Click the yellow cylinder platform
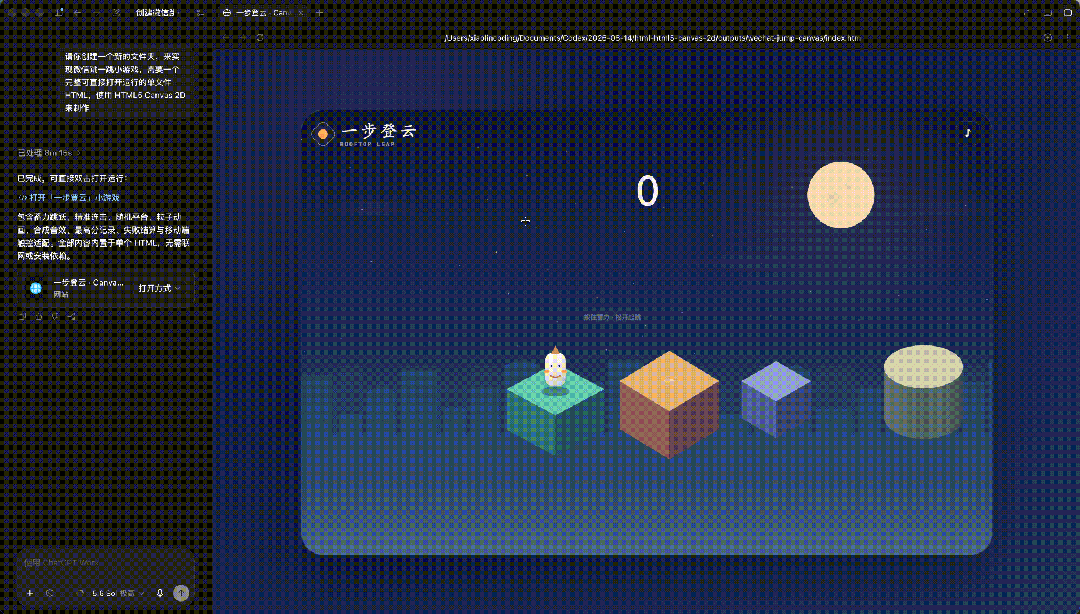The width and height of the screenshot is (1080, 614). 923,391
